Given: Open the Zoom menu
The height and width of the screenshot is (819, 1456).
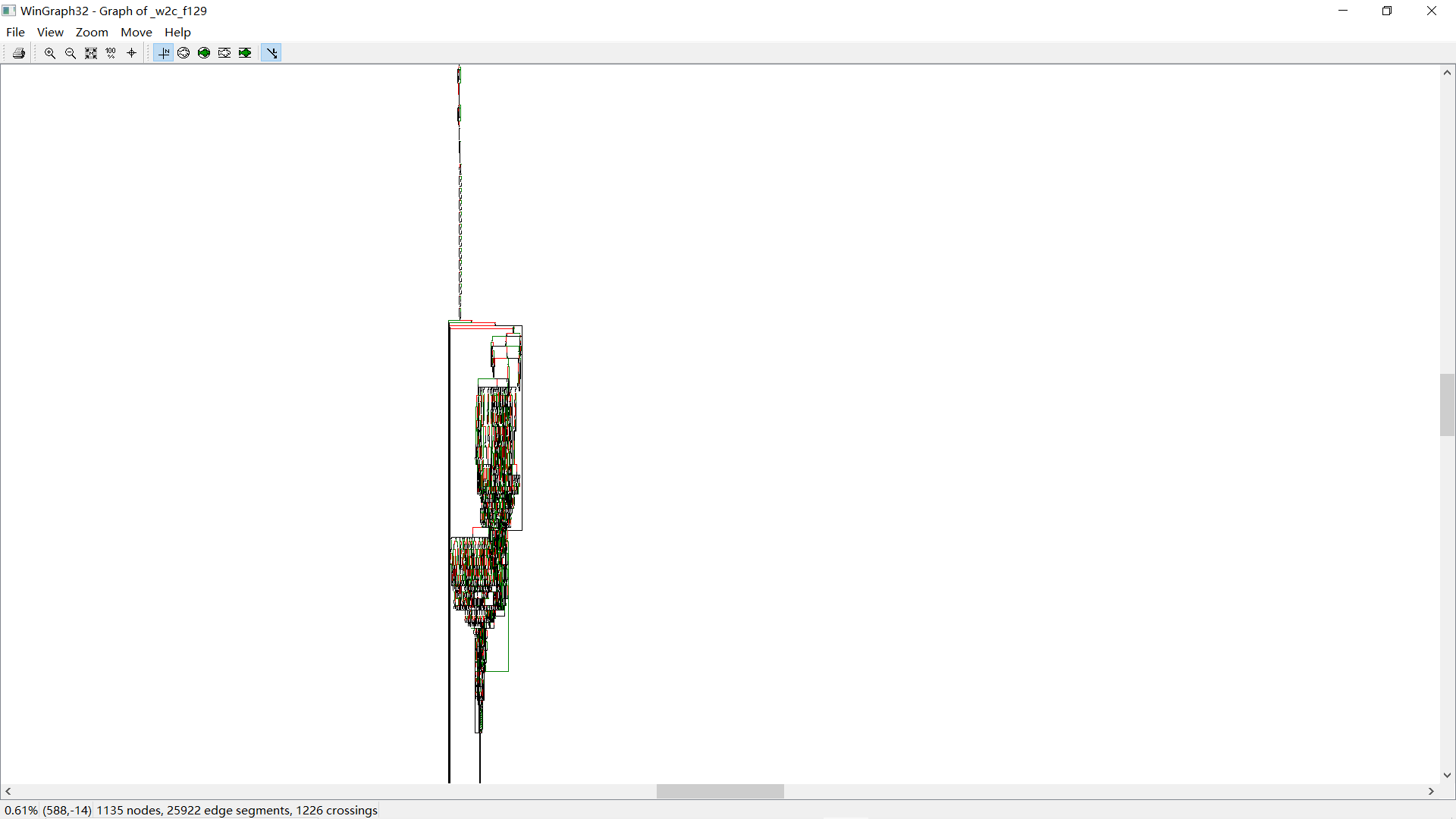Looking at the screenshot, I should pyautogui.click(x=92, y=32).
